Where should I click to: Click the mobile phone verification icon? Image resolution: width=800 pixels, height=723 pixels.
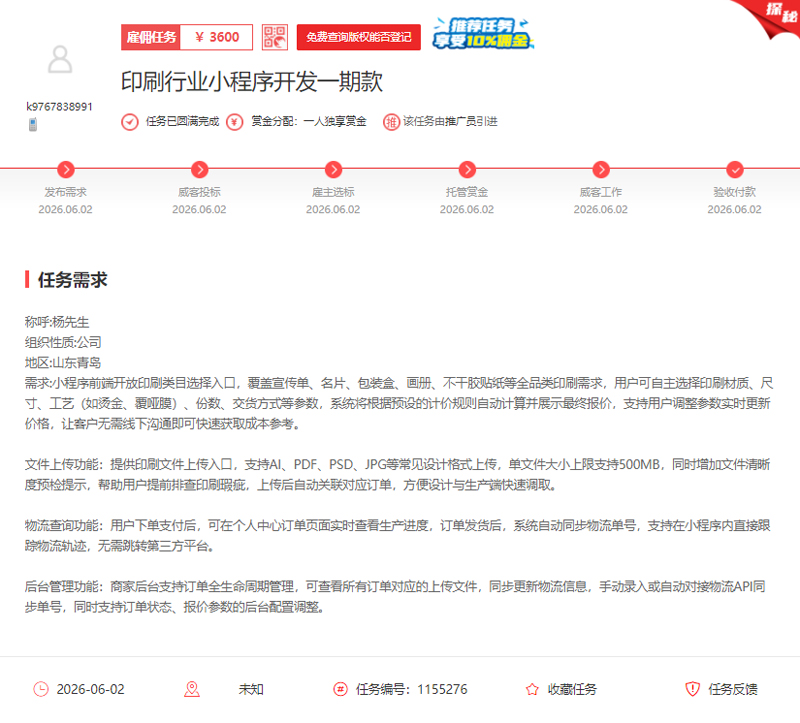point(33,124)
